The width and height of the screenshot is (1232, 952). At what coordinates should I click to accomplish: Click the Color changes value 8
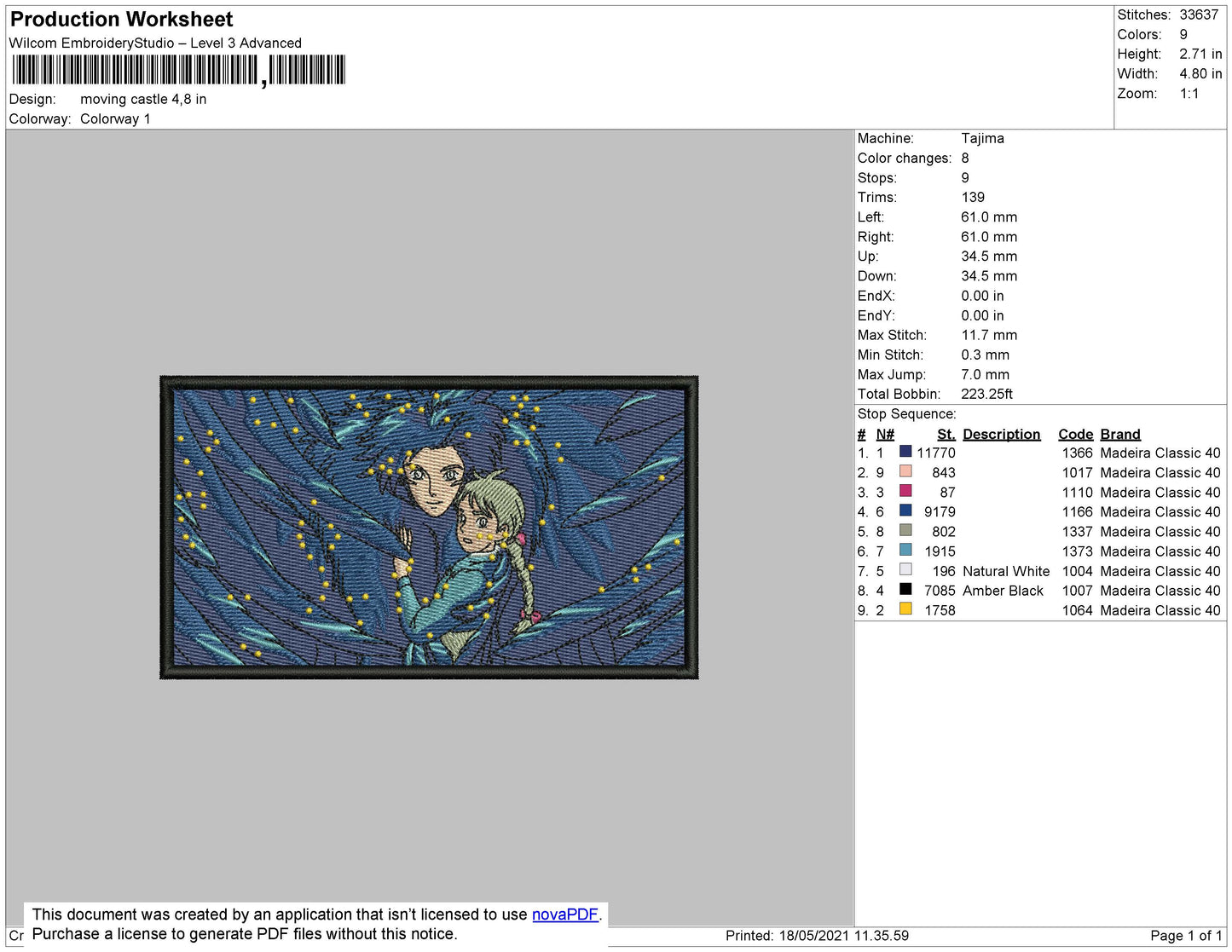(x=965, y=158)
